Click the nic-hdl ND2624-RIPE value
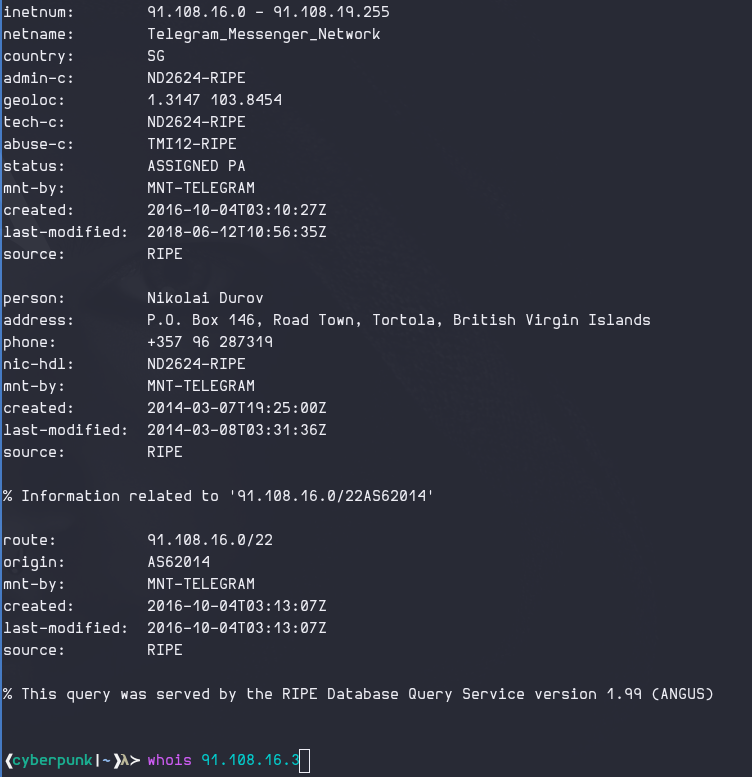The image size is (752, 777). click(196, 364)
